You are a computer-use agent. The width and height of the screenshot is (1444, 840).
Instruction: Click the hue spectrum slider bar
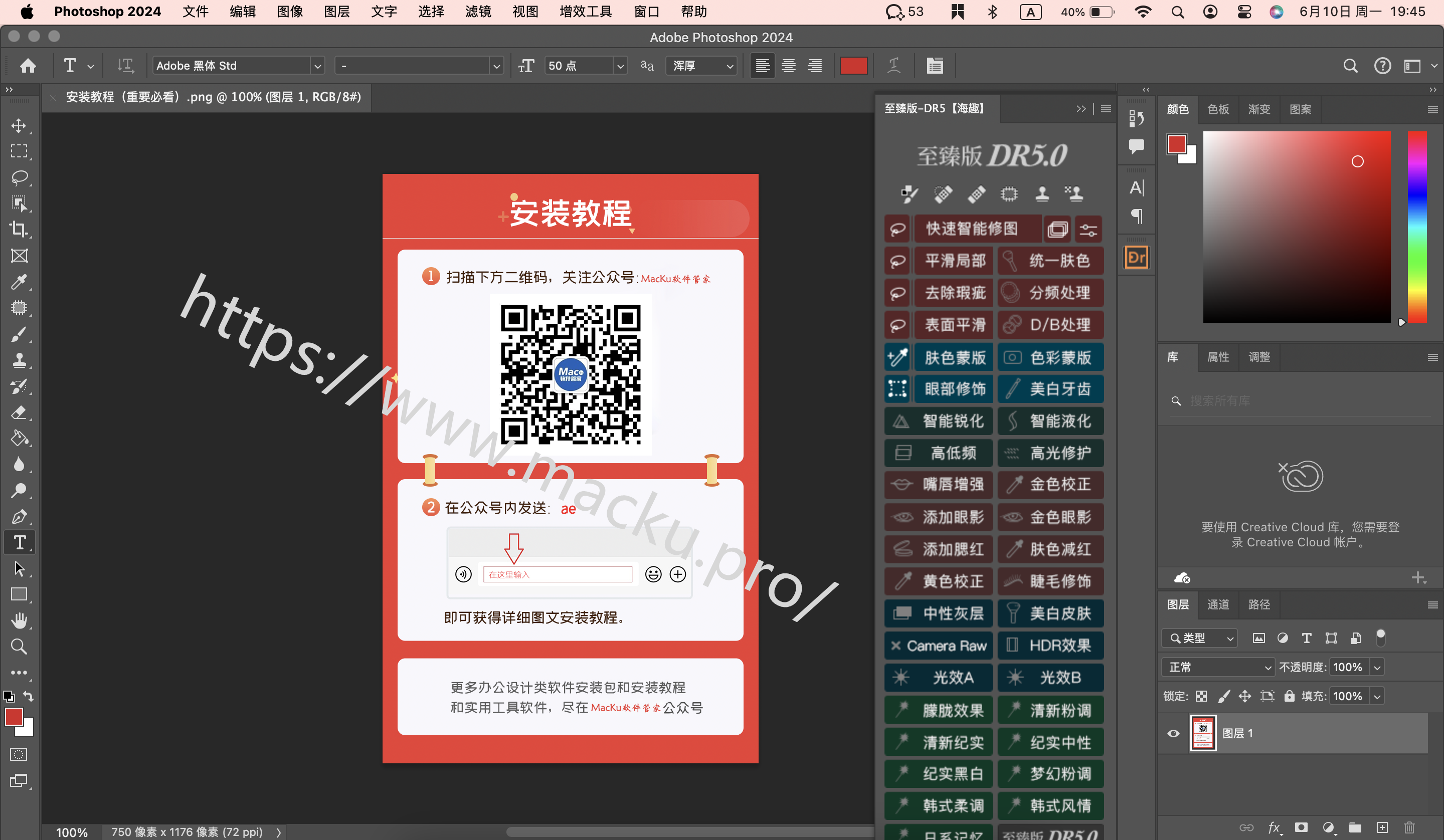pyautogui.click(x=1417, y=227)
